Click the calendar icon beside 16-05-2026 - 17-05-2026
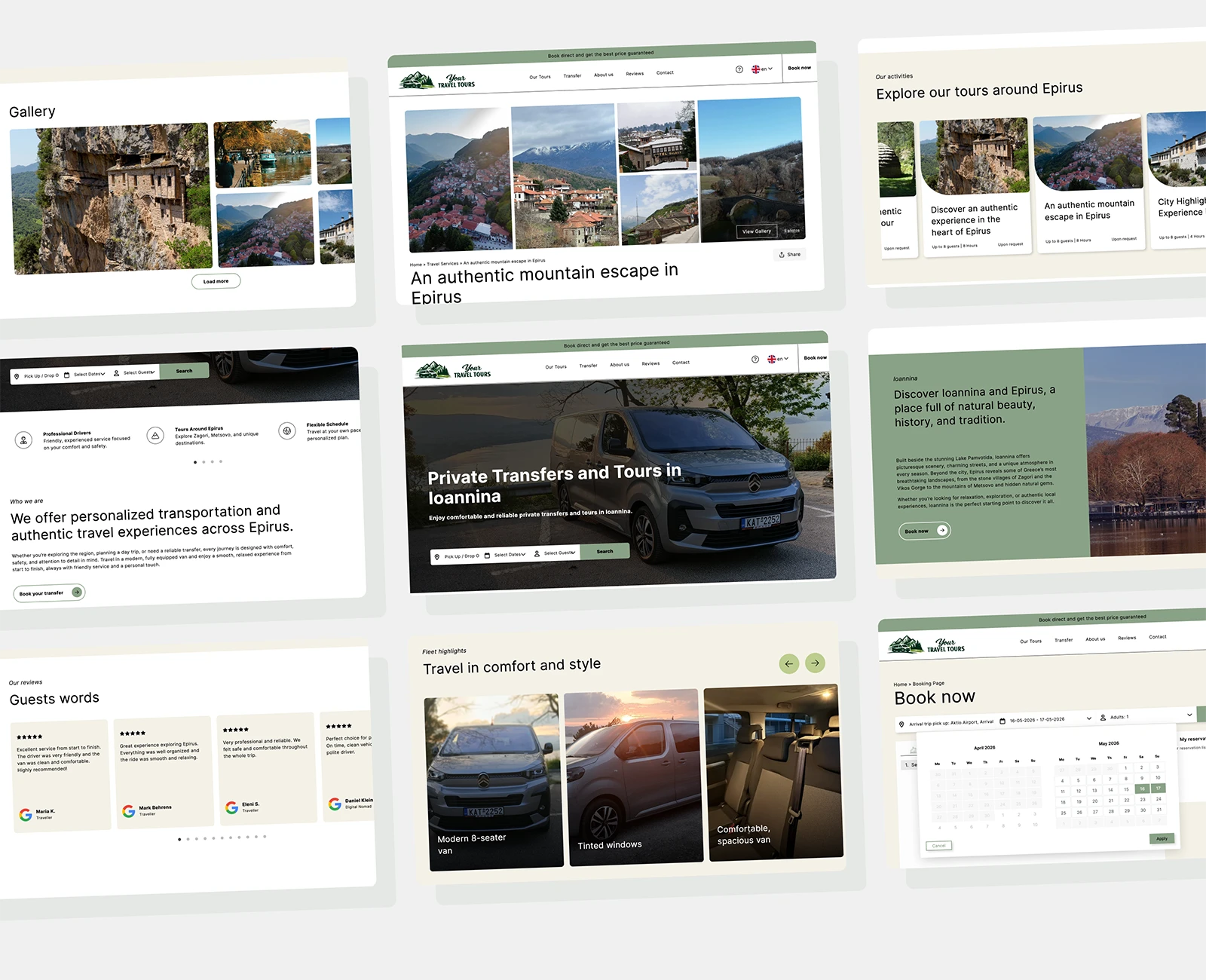 (1002, 721)
